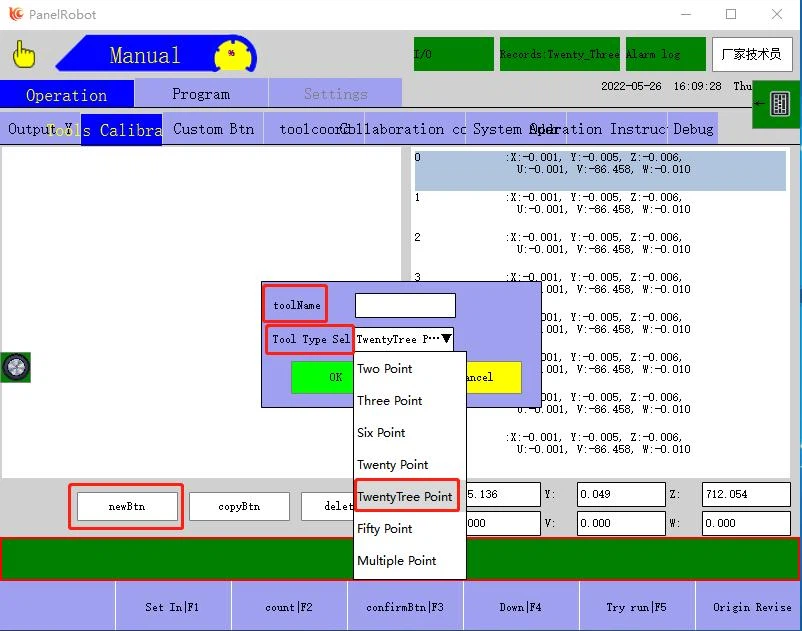Click the round wheel icon on left edge
This screenshot has height=631, width=802.
point(16,367)
